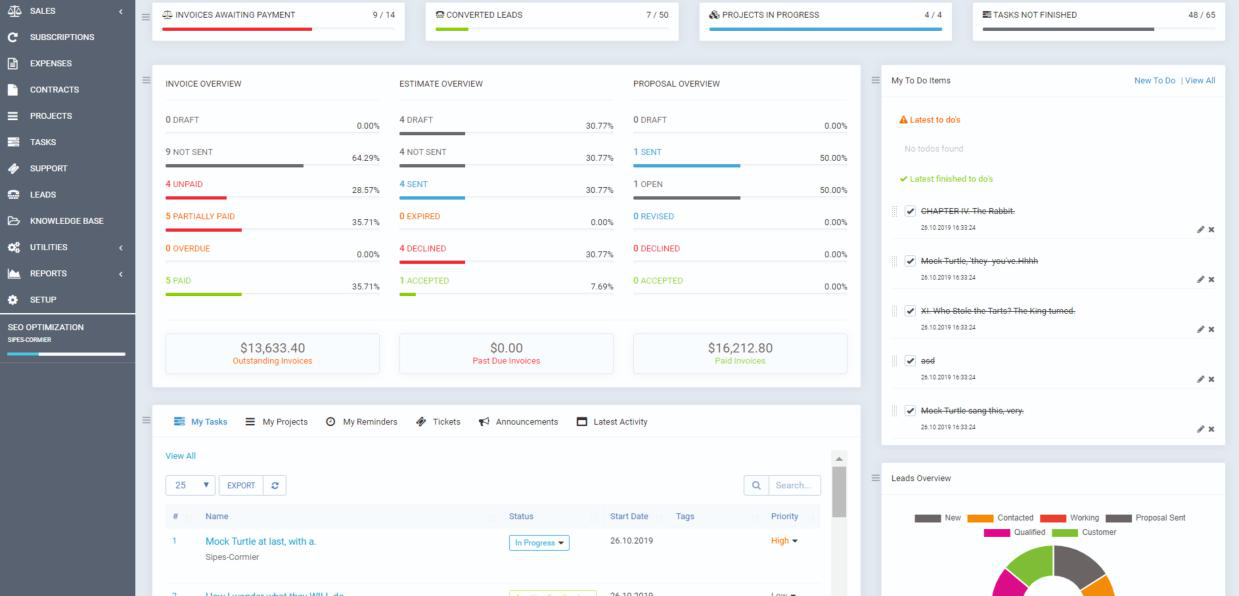Delete the 'CHAPTER IV. The Rabbit.' todo
This screenshot has height=596, width=1239.
1211,229
